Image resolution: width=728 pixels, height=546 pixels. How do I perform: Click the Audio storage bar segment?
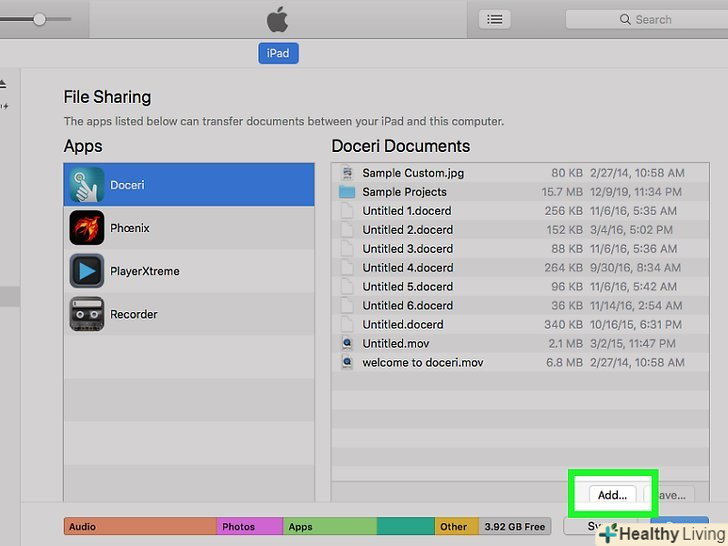click(140, 526)
